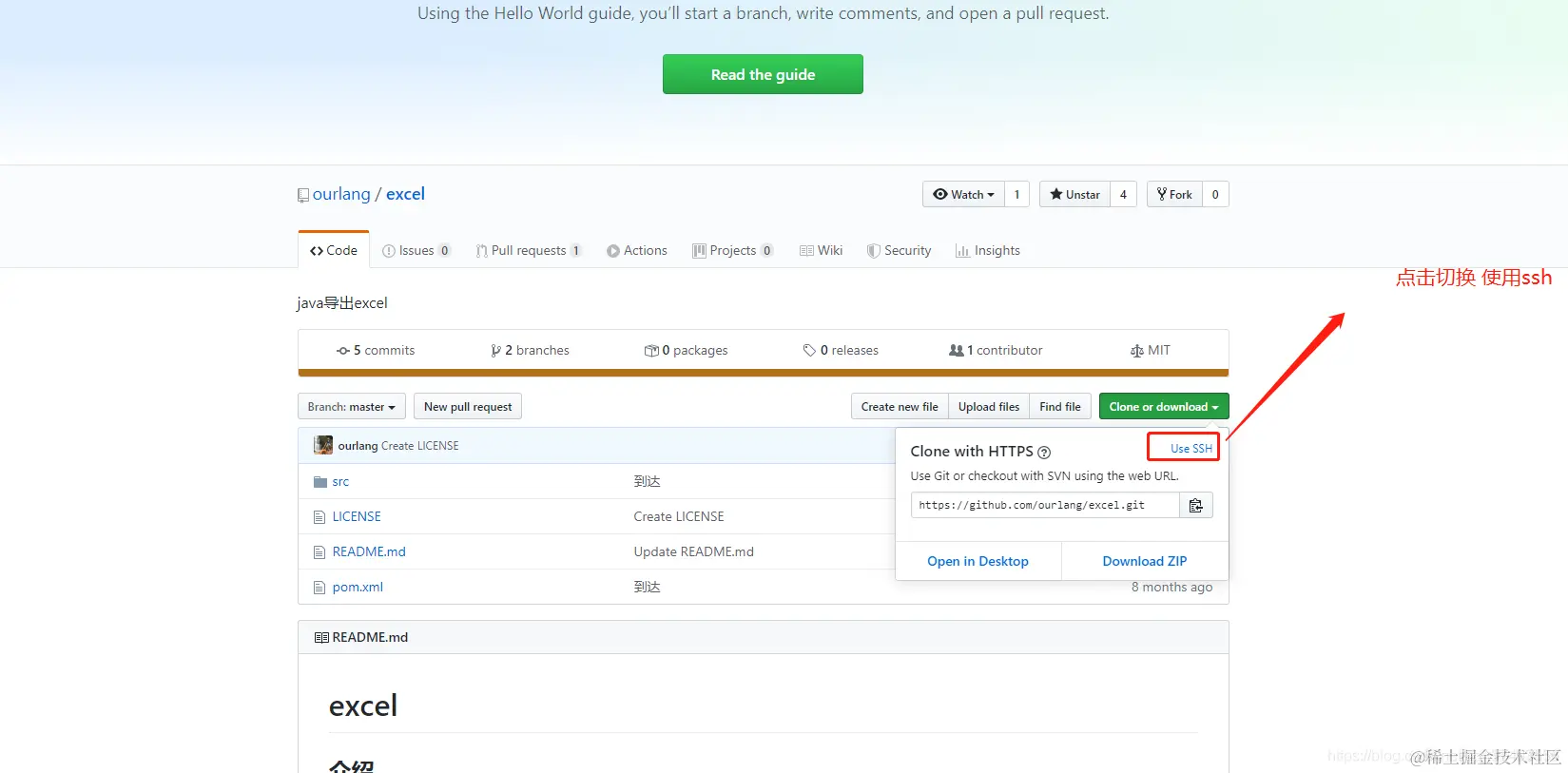Open the Create LICENSE commit message in header
The image size is (1568, 773).
pyautogui.click(x=419, y=445)
